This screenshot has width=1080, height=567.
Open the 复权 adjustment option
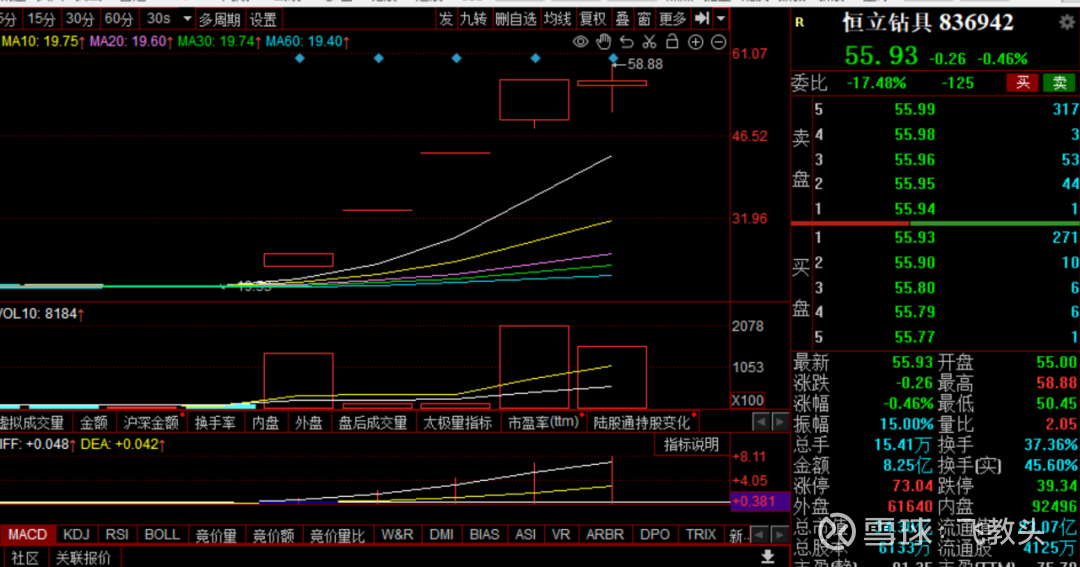coord(593,19)
